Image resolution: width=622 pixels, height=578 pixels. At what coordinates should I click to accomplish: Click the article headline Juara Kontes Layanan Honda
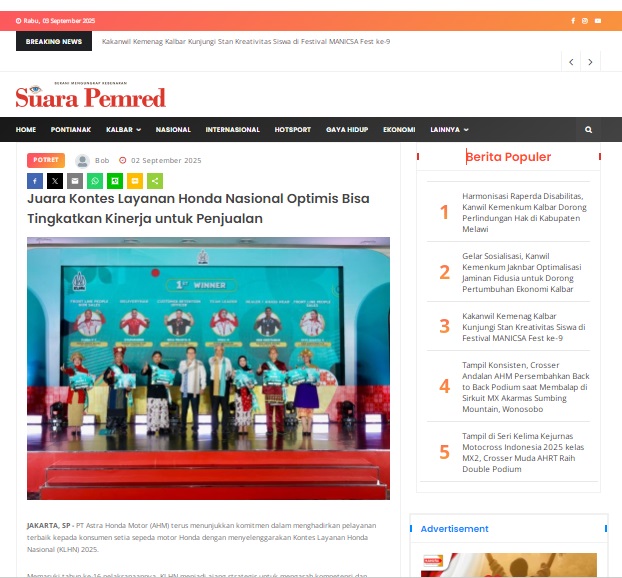tap(198, 209)
